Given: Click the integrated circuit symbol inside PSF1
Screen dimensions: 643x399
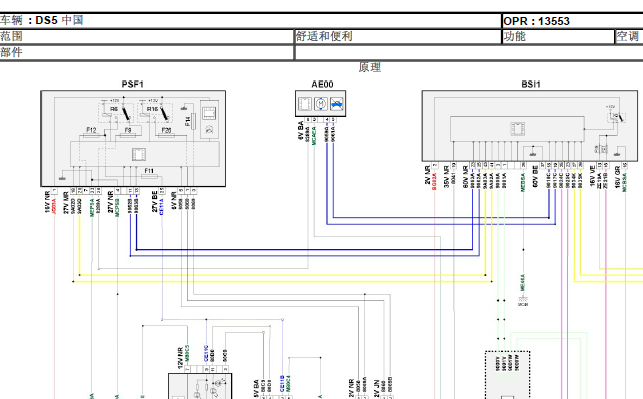Looking at the screenshot, I should (139, 155).
